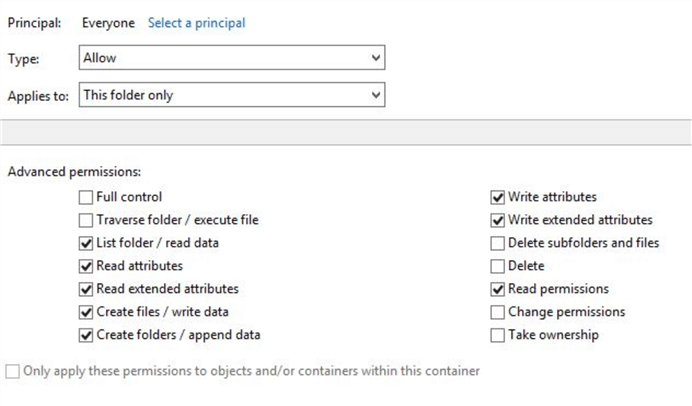Check Traverse folder / execute file
Screen dimensions: 692x406
pyautogui.click(x=85, y=220)
